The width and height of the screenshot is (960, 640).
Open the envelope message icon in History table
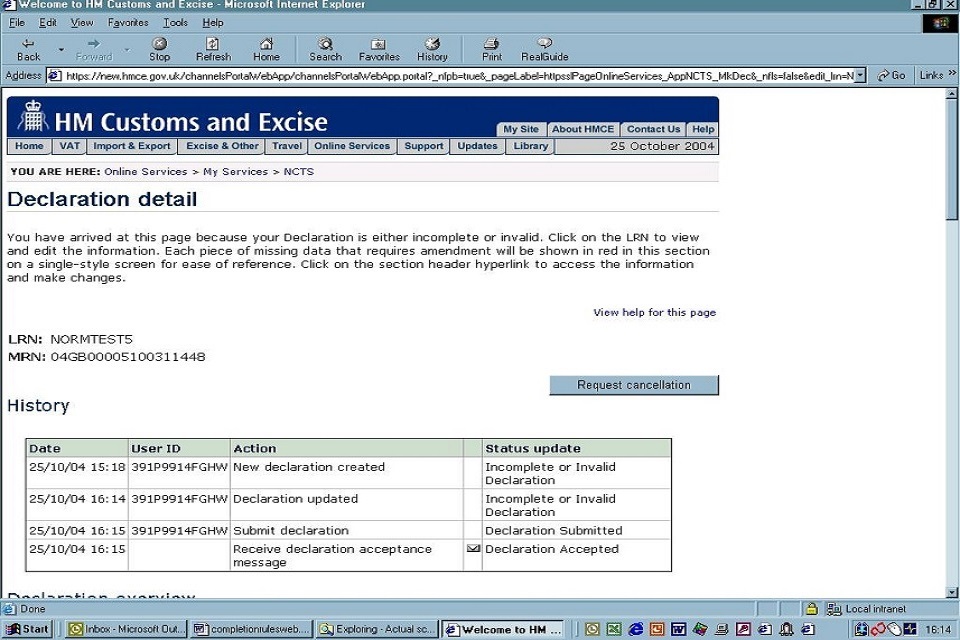tap(473, 549)
